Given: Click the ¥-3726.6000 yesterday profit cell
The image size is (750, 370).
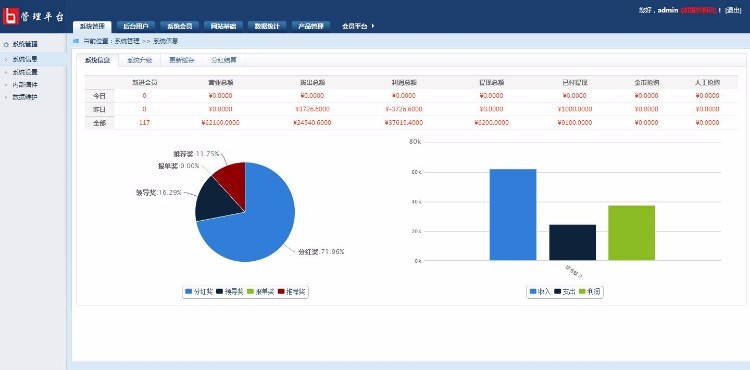Looking at the screenshot, I should pyautogui.click(x=403, y=109).
